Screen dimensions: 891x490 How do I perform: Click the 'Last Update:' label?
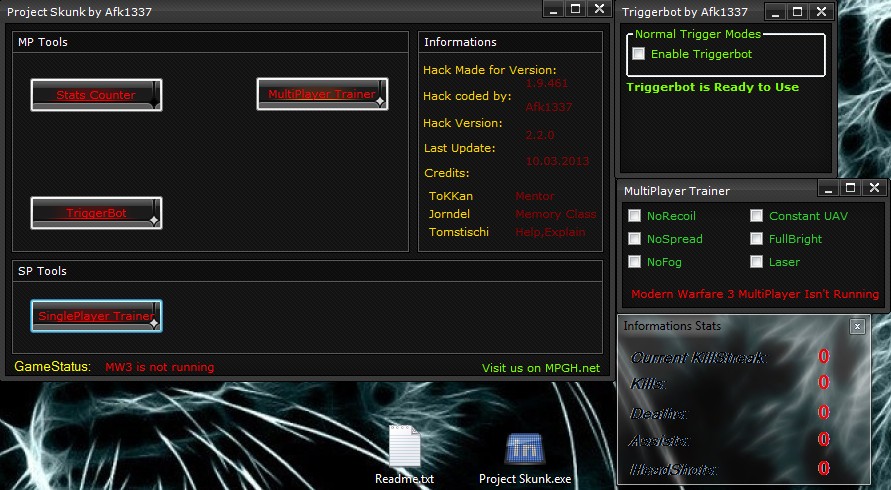(x=460, y=148)
